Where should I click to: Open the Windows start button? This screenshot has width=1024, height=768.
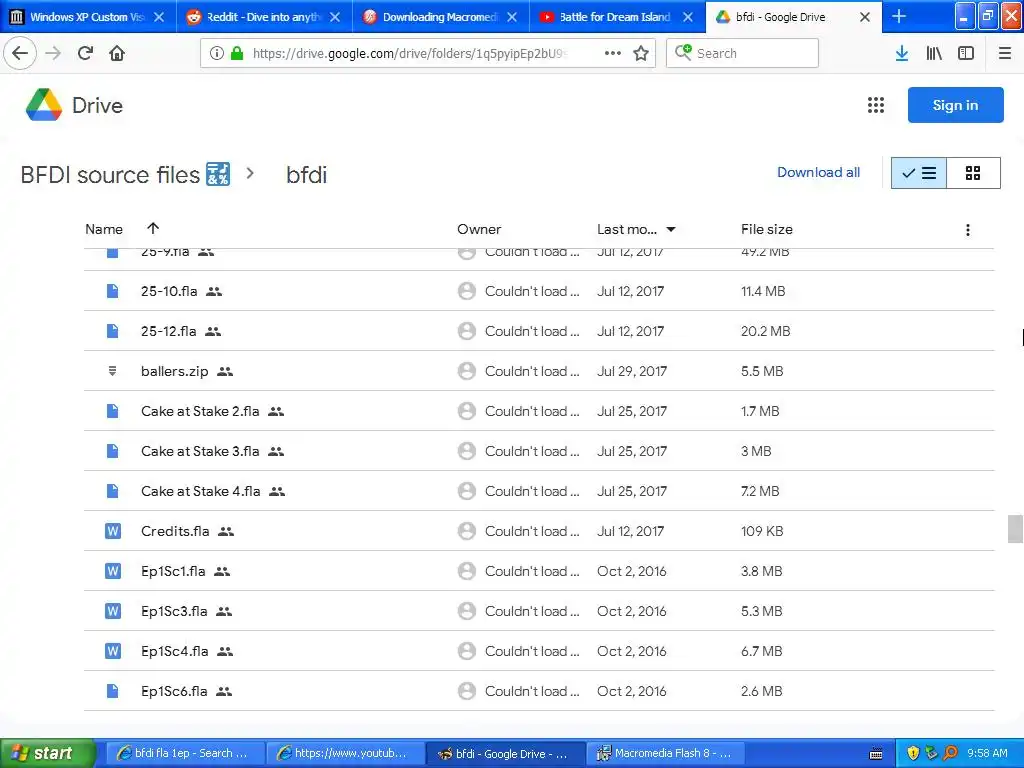48,753
